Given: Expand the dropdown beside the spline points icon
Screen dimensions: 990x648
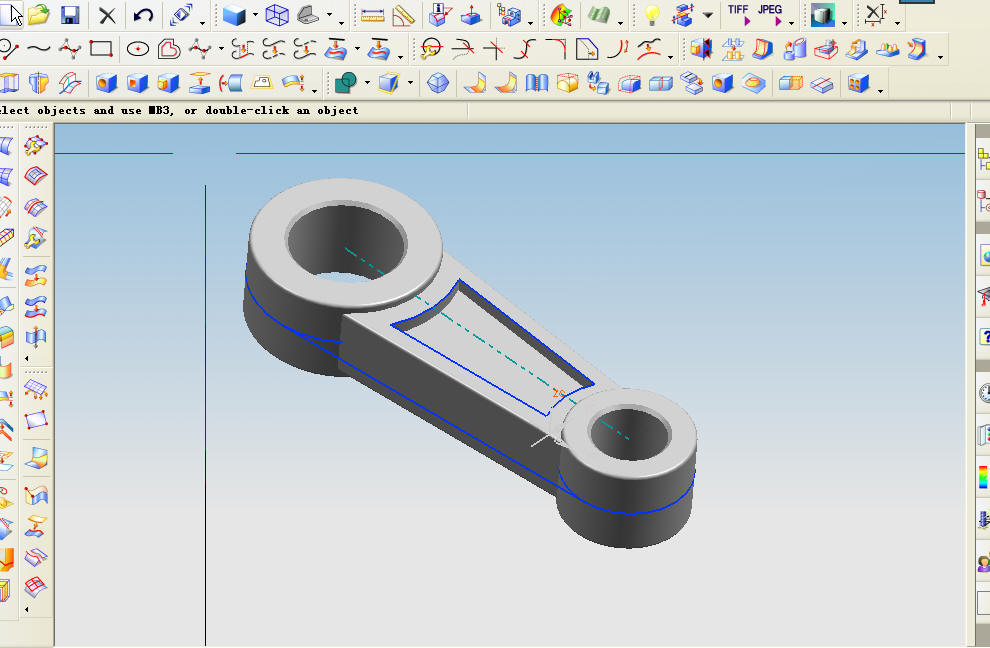Looking at the screenshot, I should [221, 48].
